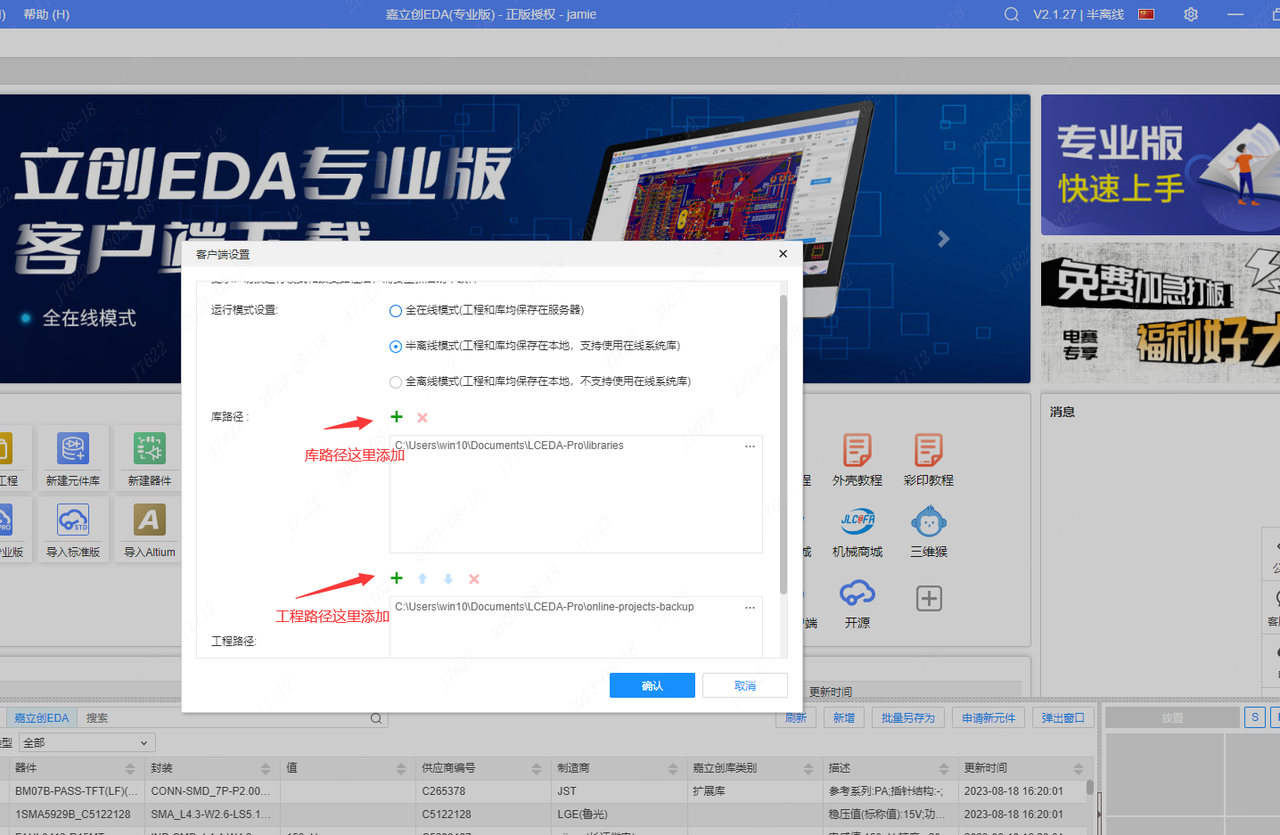The image size is (1280, 835).
Task: Sort by 更新时间 column arrows
Action: 1079,768
